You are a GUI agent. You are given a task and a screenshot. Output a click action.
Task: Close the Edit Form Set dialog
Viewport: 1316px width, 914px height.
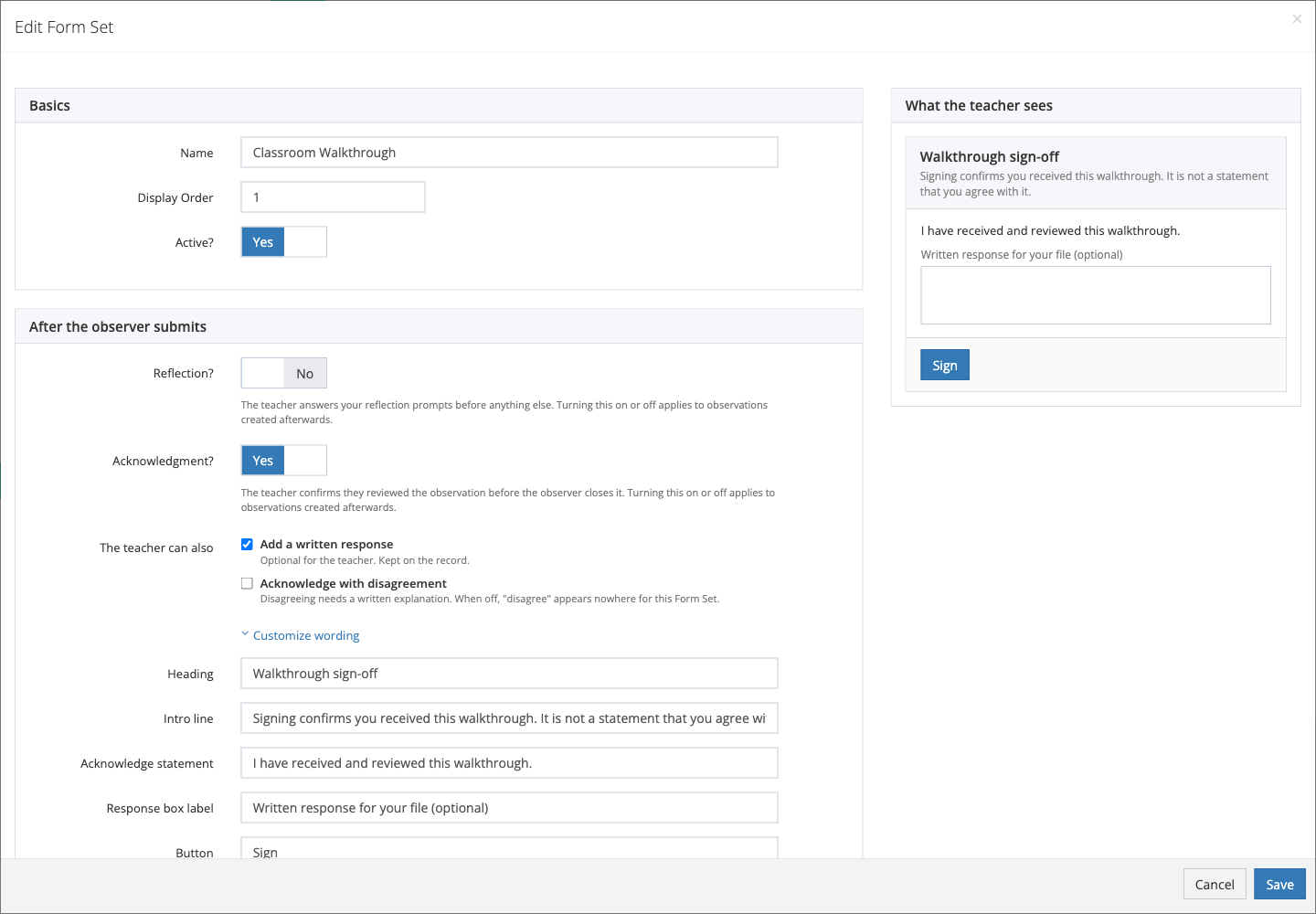(1297, 19)
